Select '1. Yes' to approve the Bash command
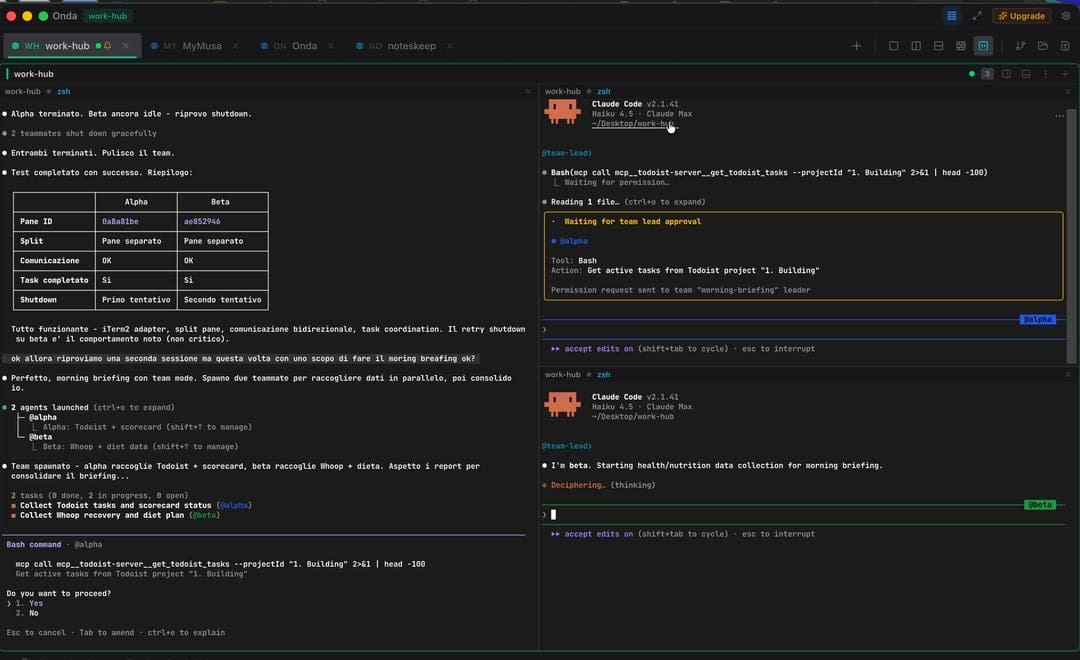This screenshot has width=1080, height=660. pos(29,602)
